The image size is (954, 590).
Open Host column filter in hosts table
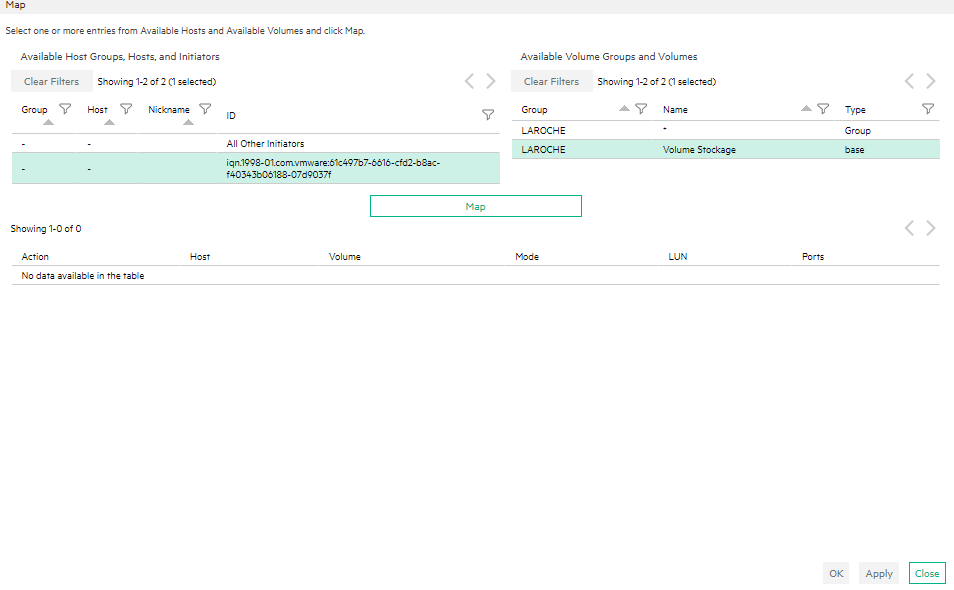click(126, 109)
